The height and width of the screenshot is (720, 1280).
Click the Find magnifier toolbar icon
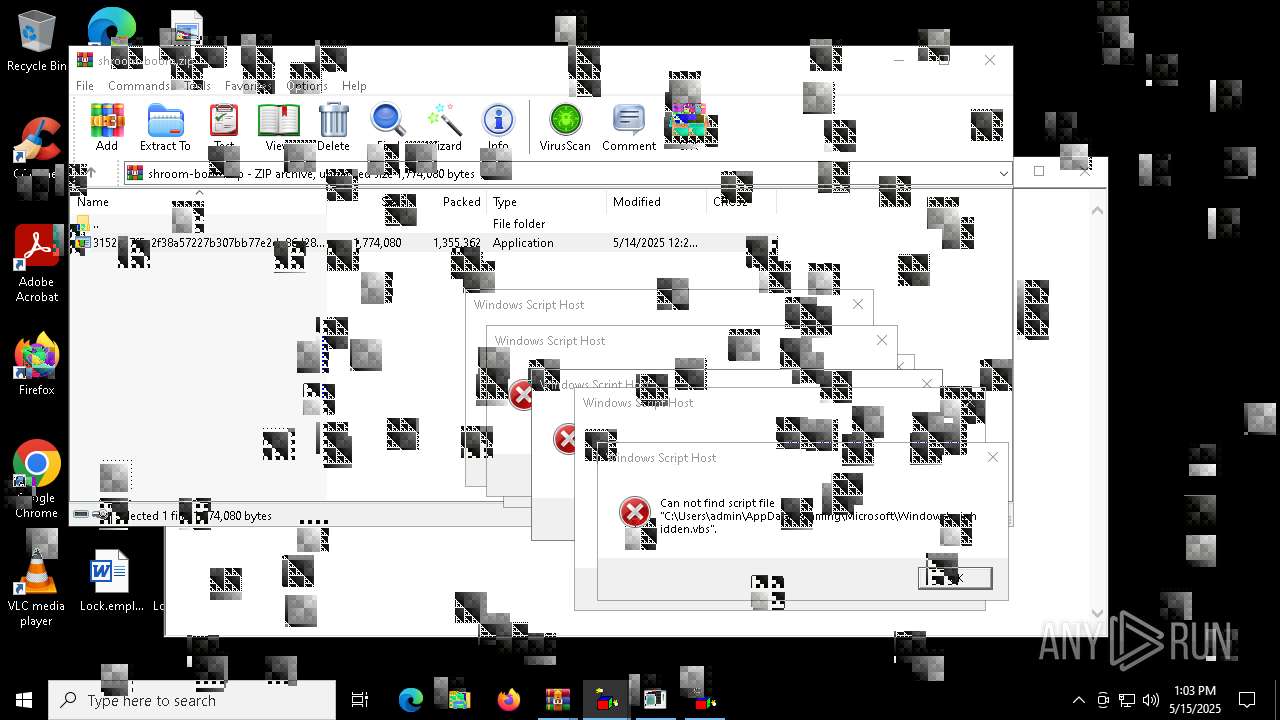tap(388, 127)
